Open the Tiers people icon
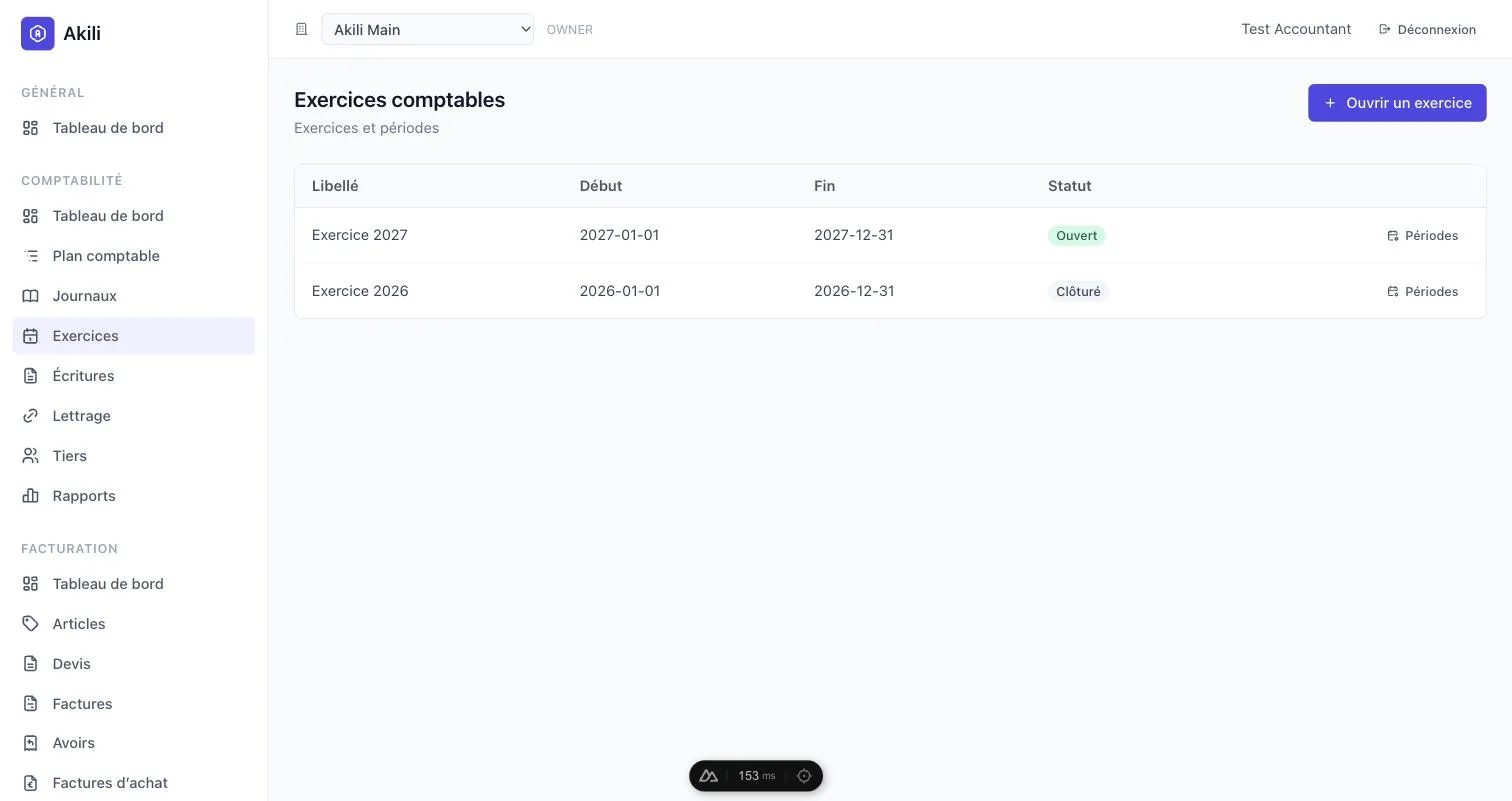The width and height of the screenshot is (1512, 801). [x=31, y=456]
